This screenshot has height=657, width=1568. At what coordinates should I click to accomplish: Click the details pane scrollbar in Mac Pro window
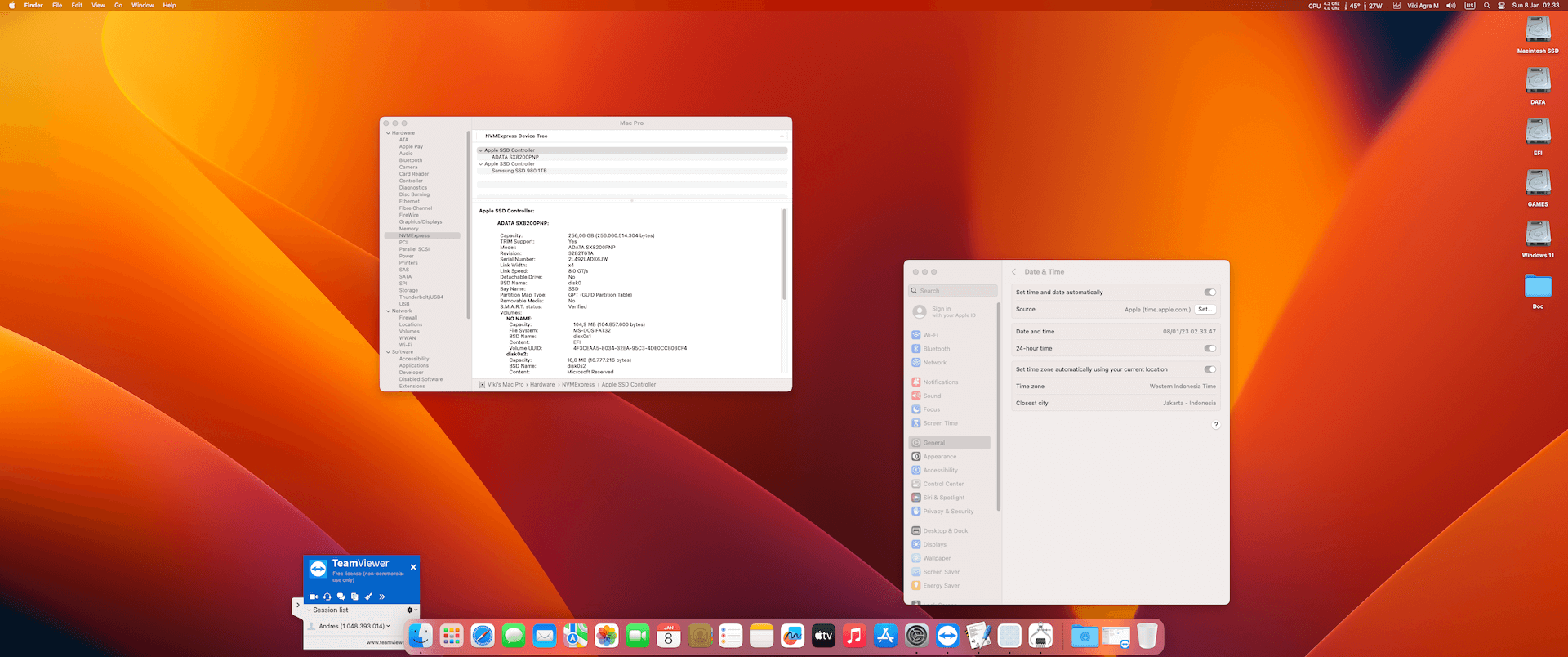click(x=785, y=254)
